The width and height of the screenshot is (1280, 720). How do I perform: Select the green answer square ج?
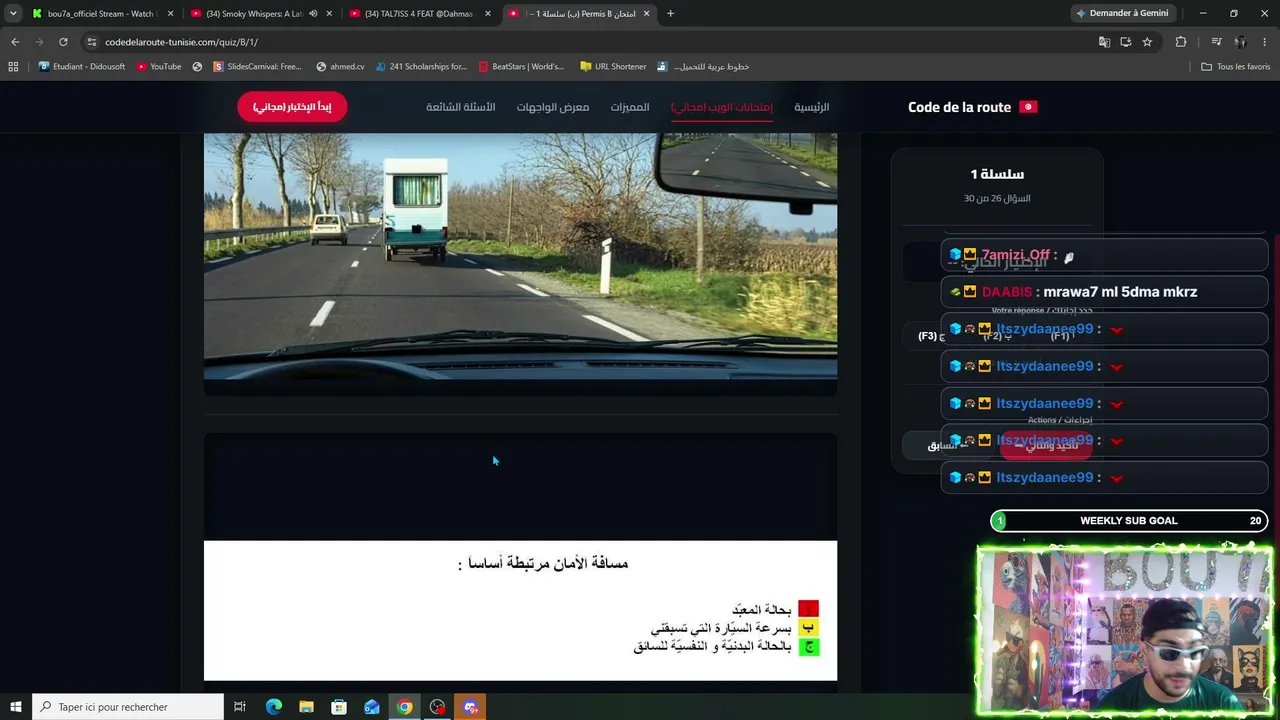coord(808,647)
